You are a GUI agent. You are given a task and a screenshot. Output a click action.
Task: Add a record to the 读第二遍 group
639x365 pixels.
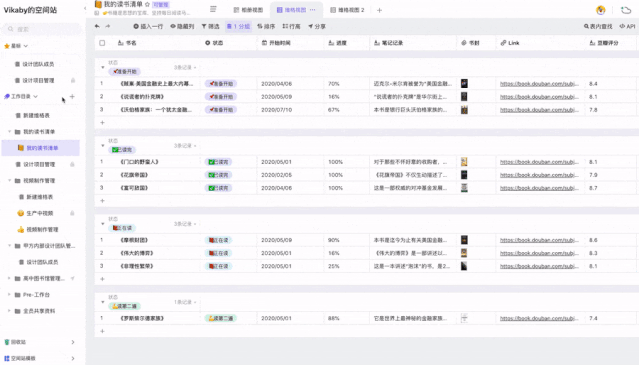[102, 331]
